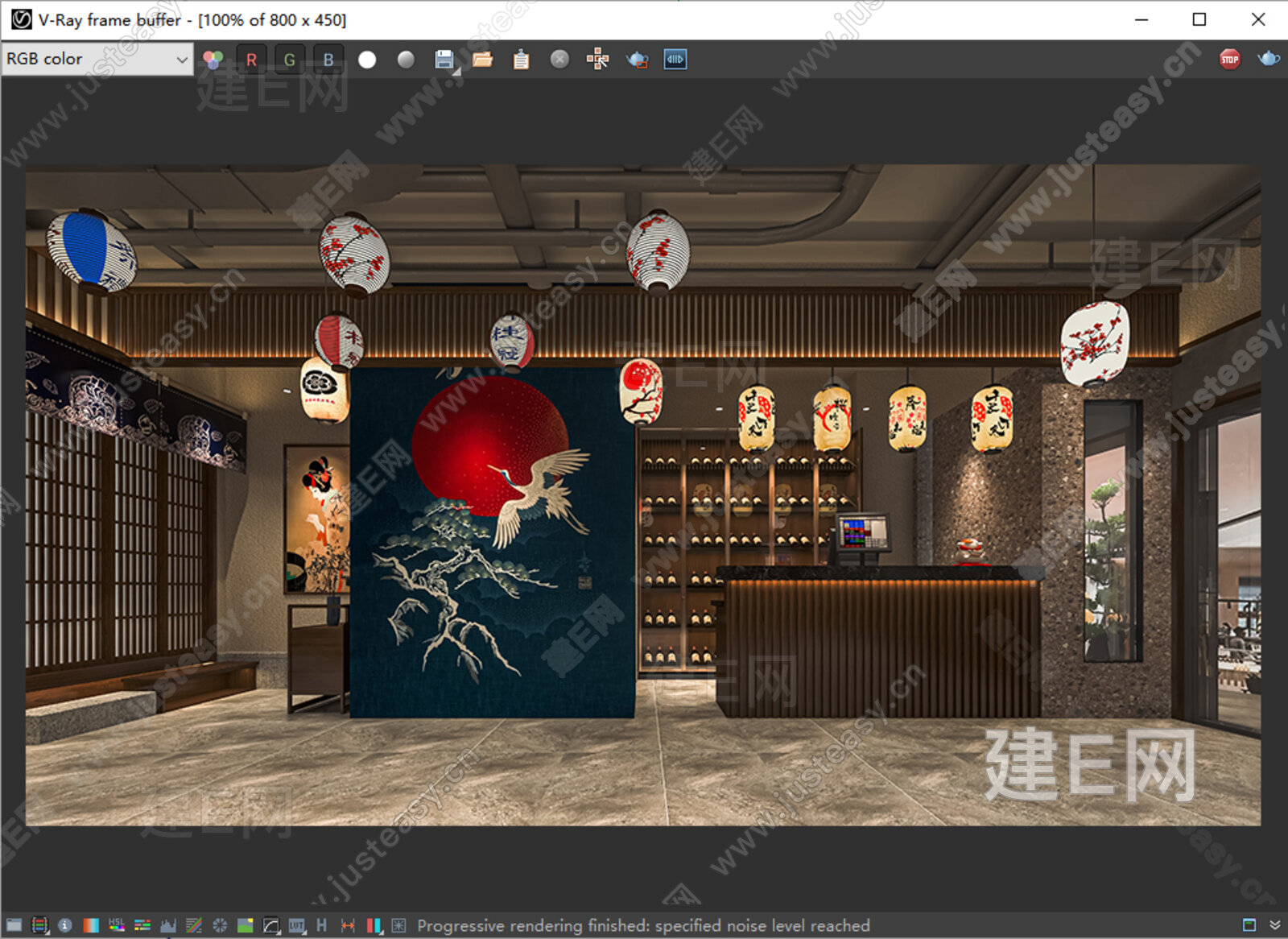Image resolution: width=1288 pixels, height=939 pixels.
Task: Save the rendered image with floppy icon
Action: click(444, 60)
